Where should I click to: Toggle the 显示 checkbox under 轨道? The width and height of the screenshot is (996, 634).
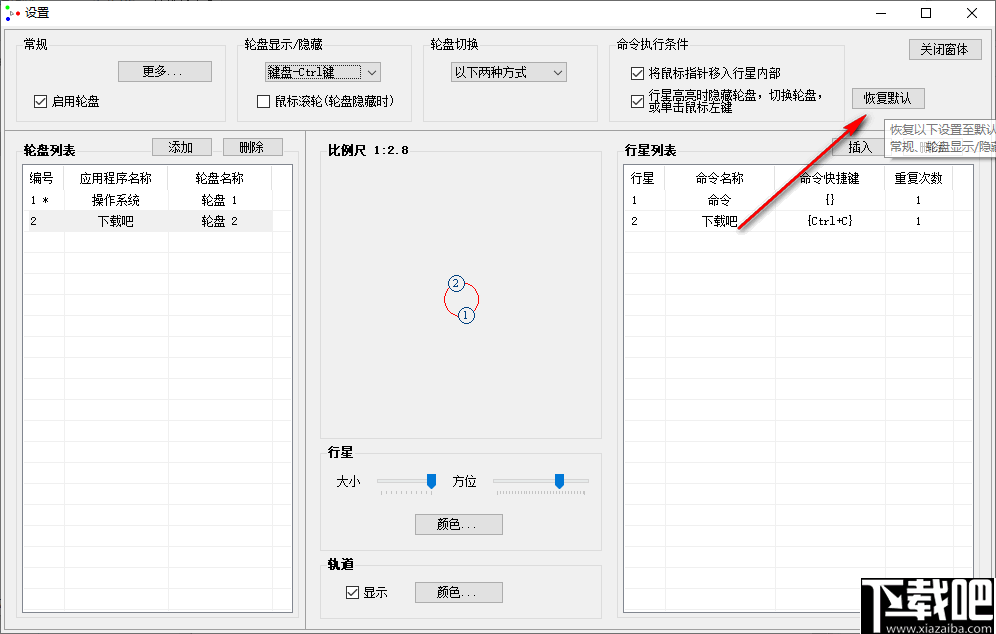click(x=351, y=592)
